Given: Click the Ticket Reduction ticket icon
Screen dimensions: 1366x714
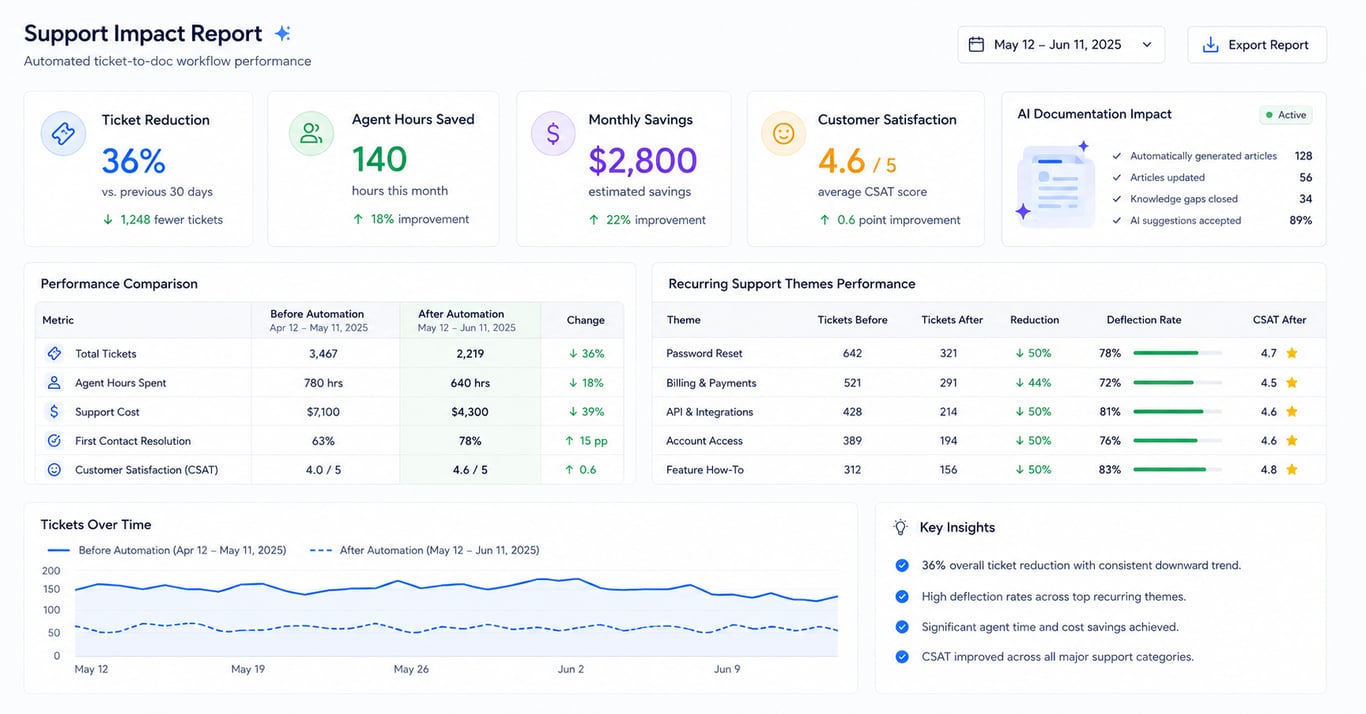Looking at the screenshot, I should click(63, 133).
